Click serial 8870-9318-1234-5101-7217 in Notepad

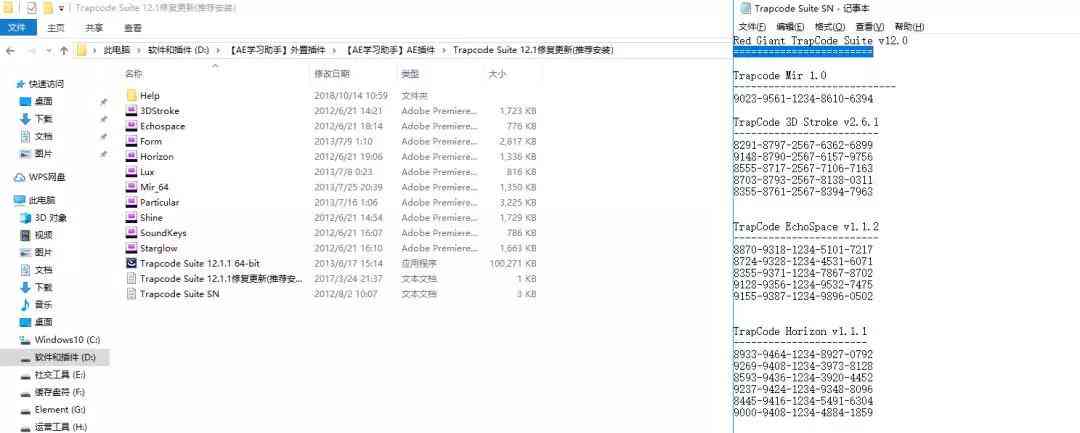[803, 250]
